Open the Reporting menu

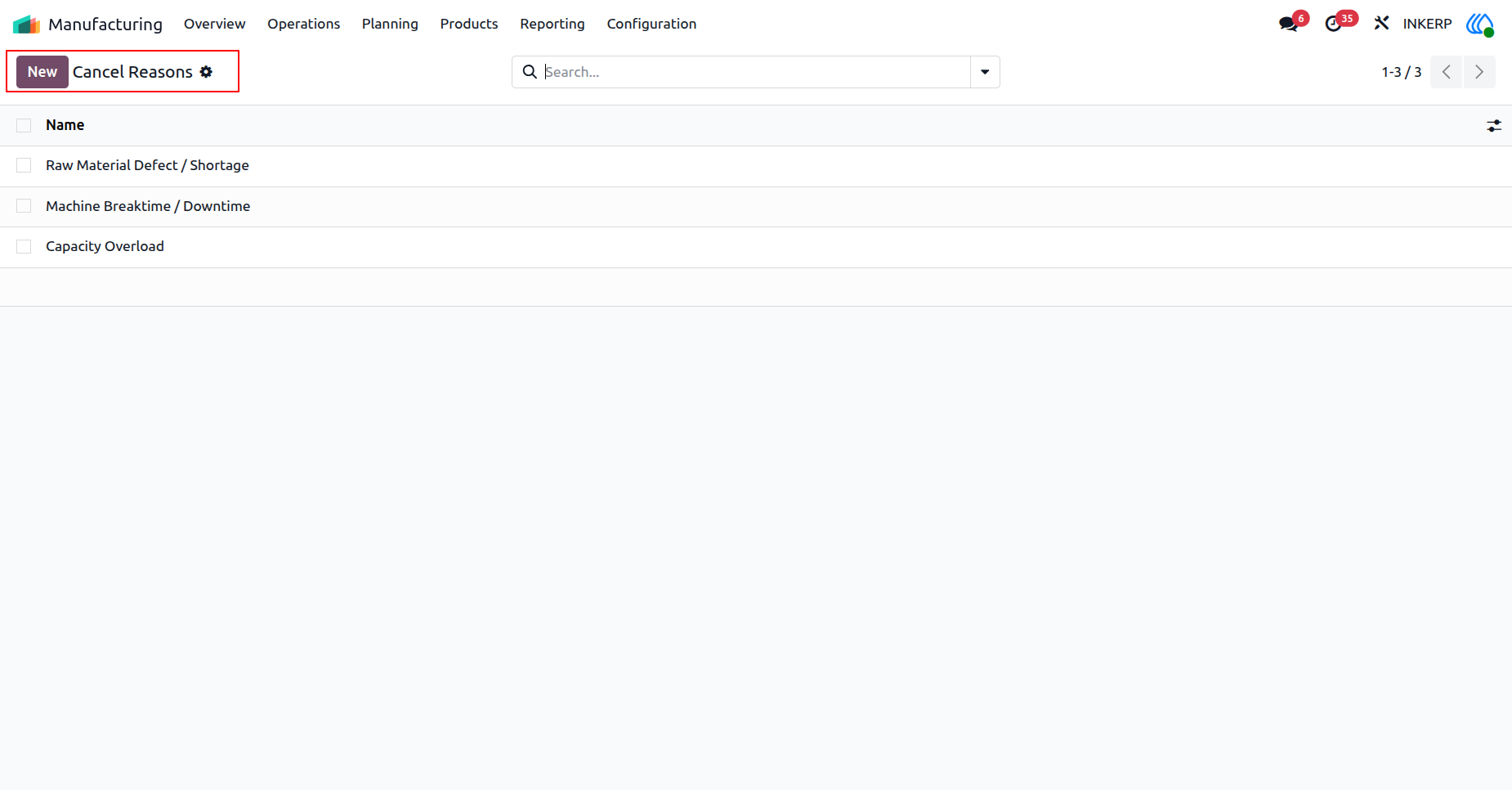552,24
